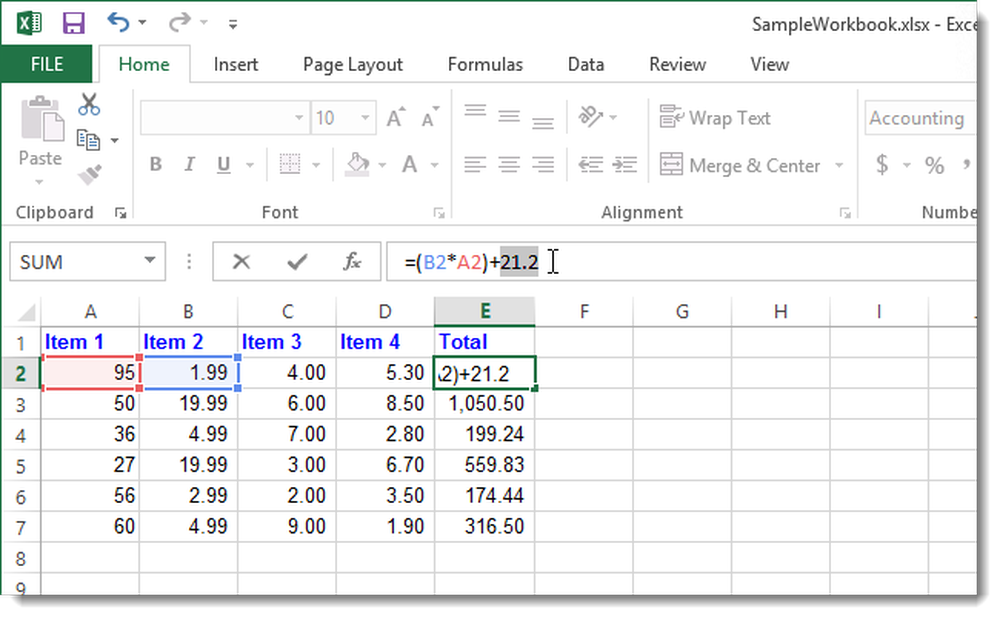
Task: Click the Cut scissors icon
Action: [89, 105]
